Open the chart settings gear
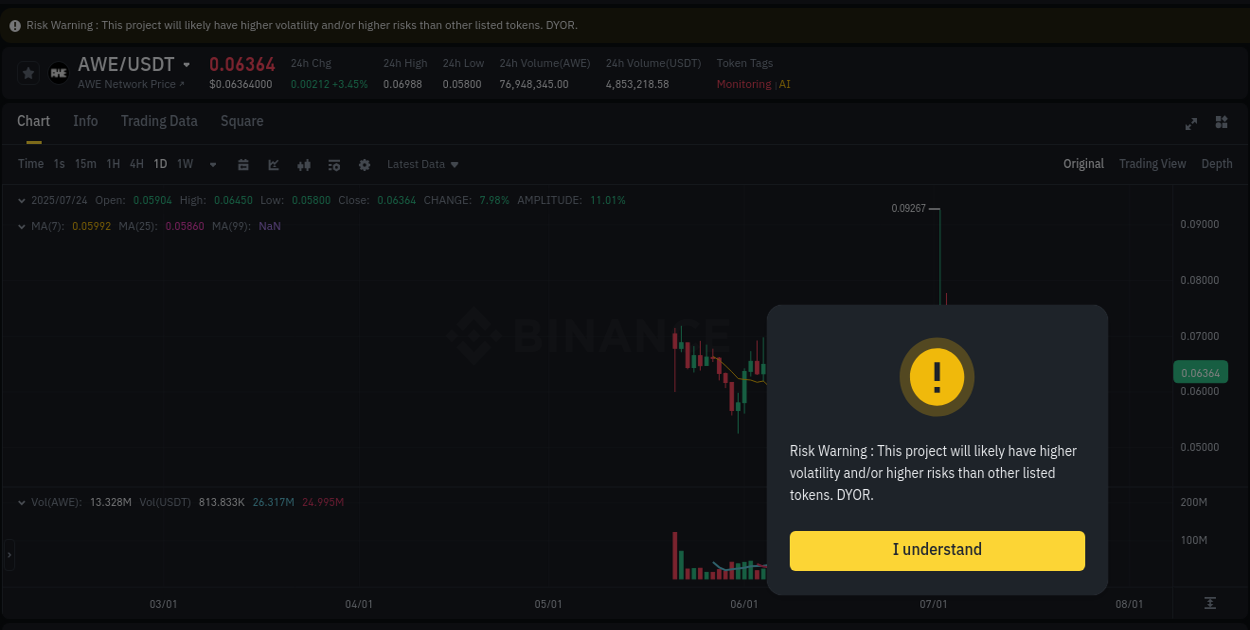 point(364,163)
